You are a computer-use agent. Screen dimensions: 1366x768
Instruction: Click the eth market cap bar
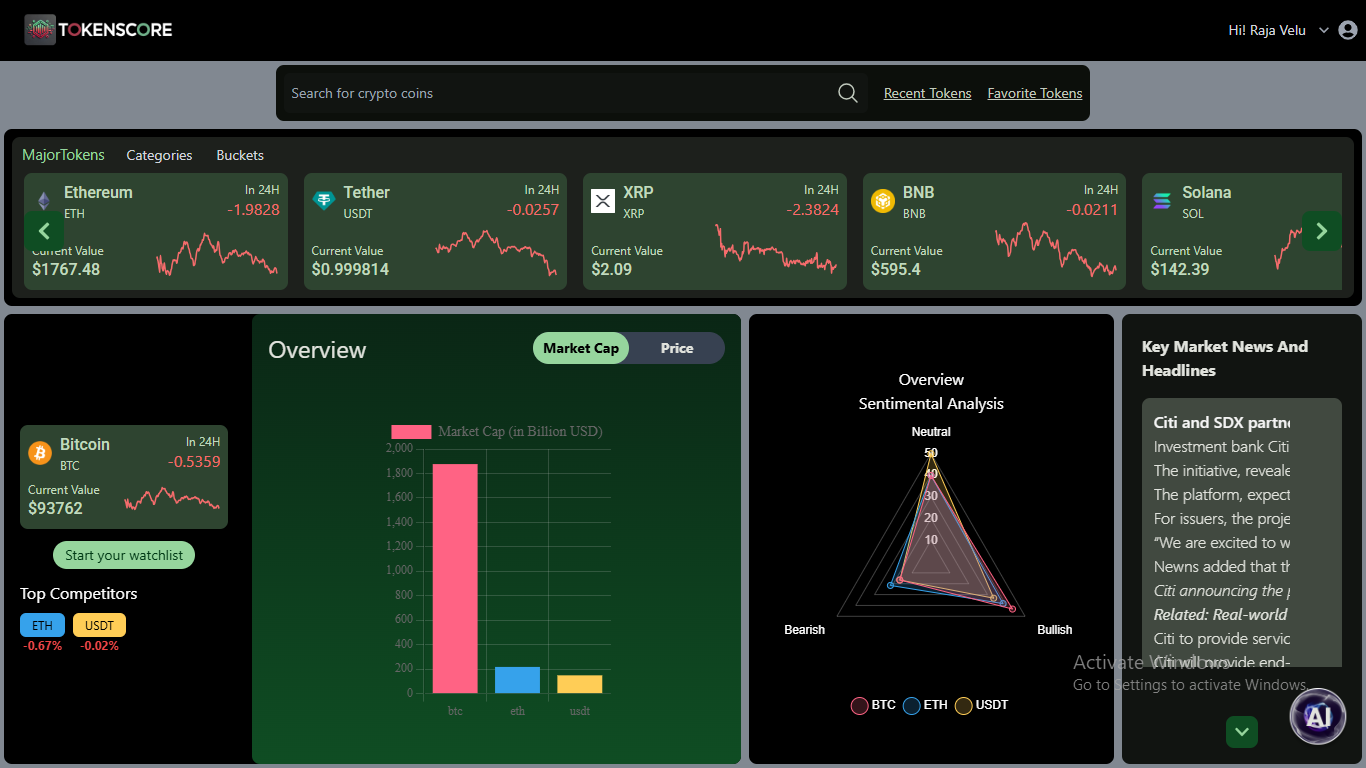click(517, 680)
